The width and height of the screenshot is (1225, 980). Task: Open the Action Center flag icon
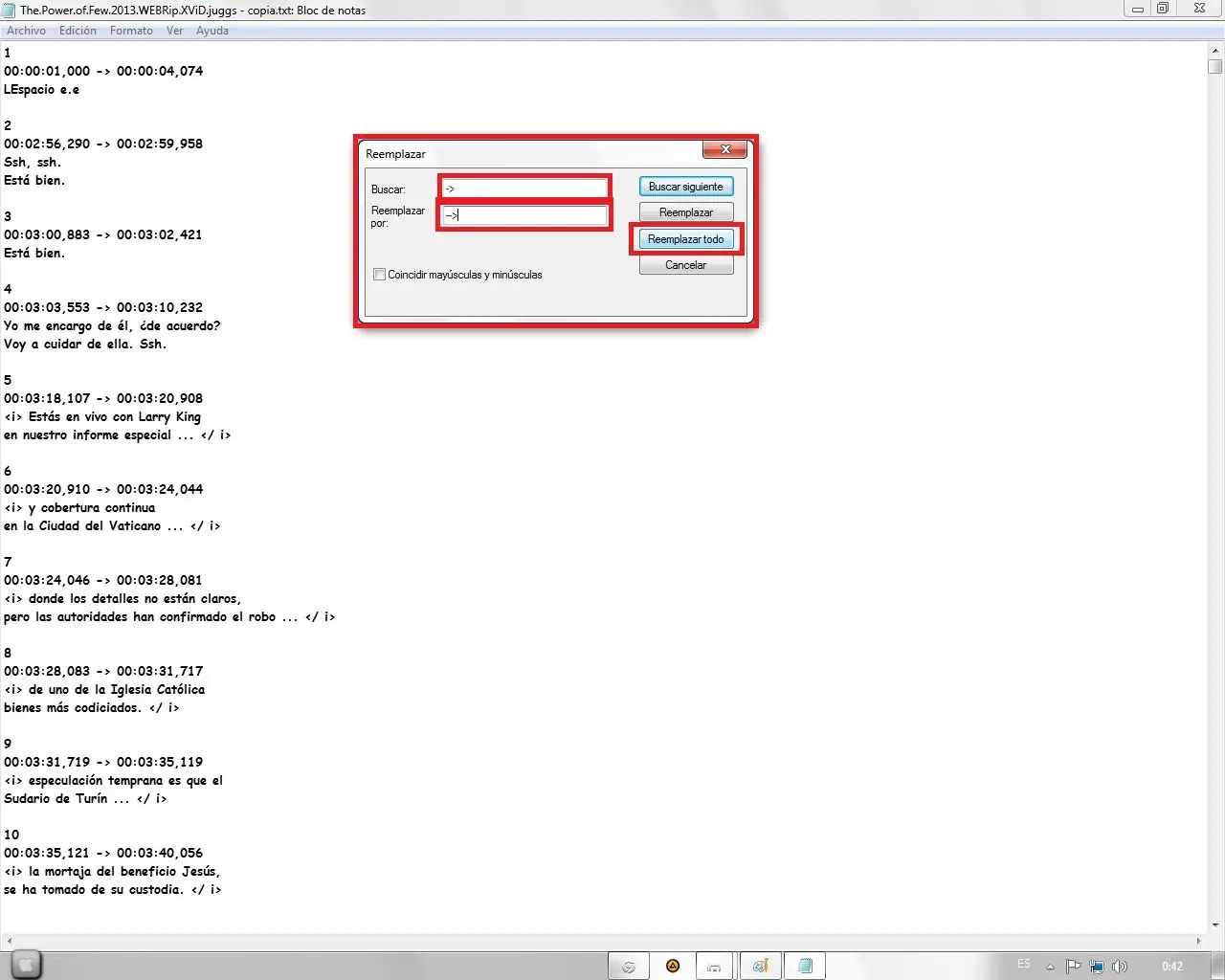click(1074, 966)
